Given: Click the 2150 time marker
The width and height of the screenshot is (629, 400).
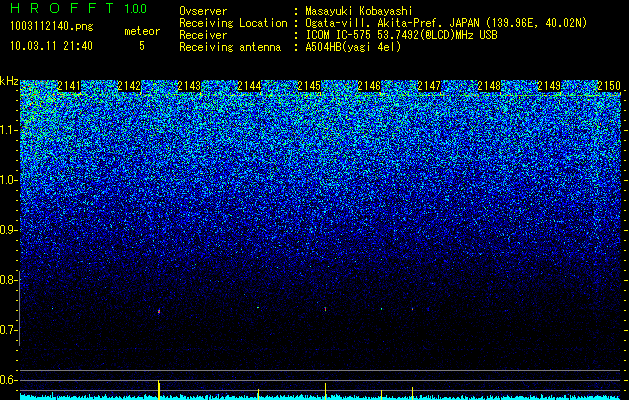Looking at the screenshot, I should 609,86.
